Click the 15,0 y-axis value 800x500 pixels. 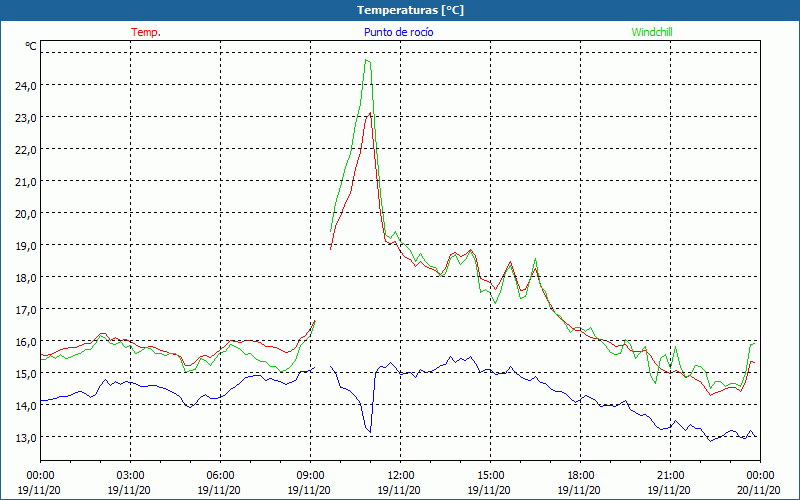26,374
